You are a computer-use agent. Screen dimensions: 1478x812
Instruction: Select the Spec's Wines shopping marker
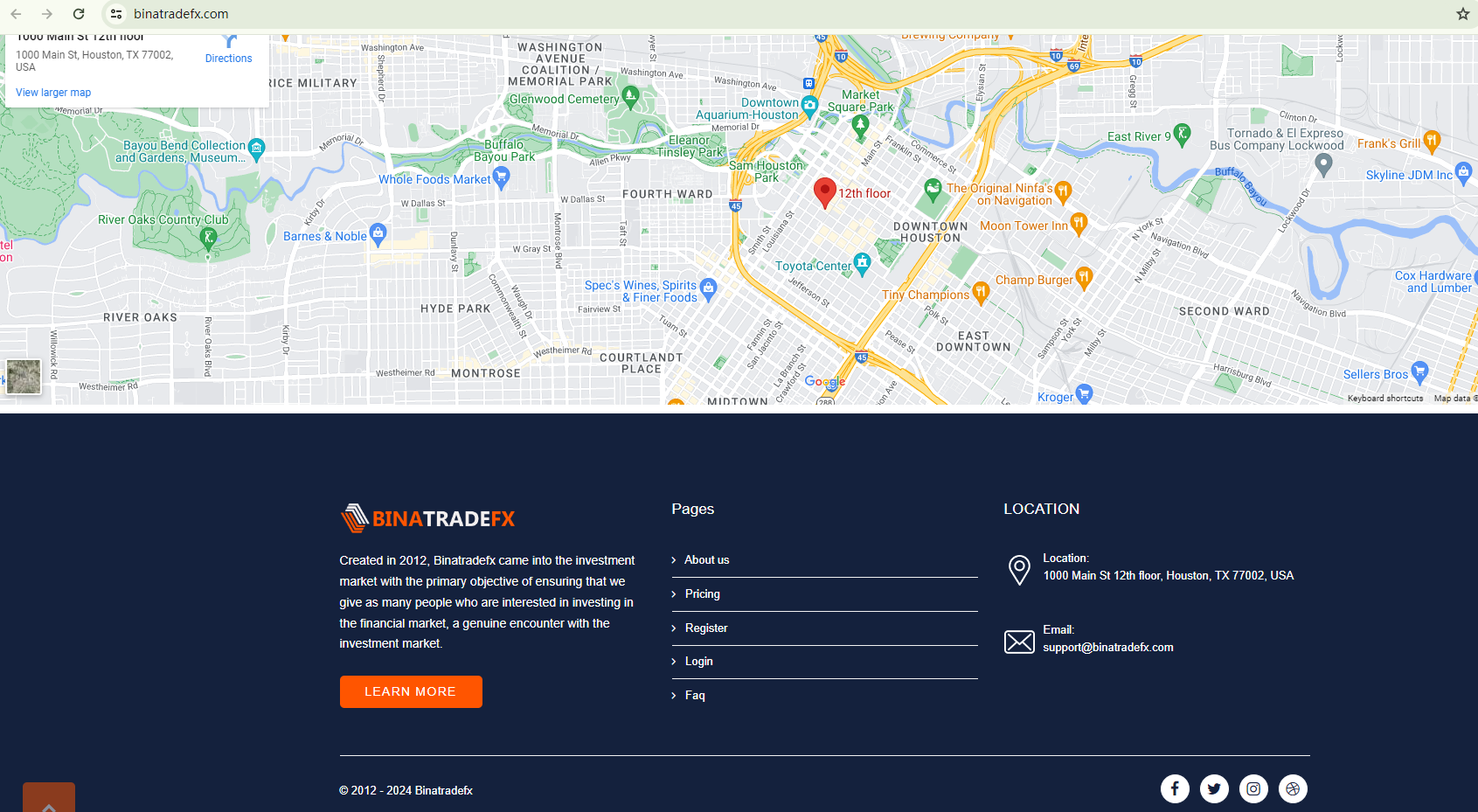tap(709, 288)
